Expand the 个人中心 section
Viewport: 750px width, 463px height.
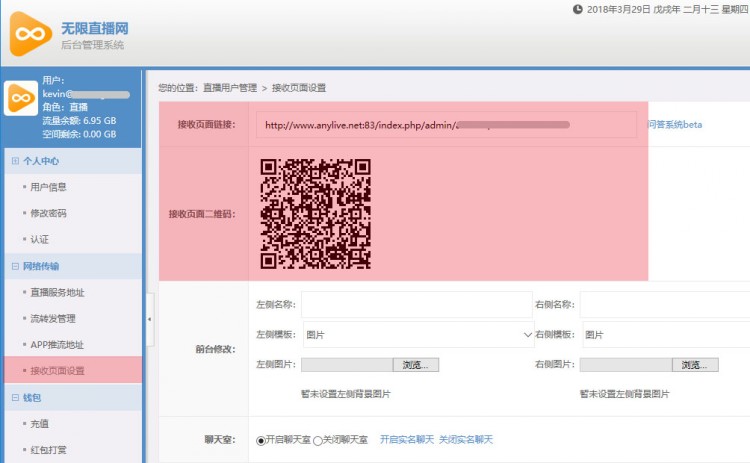15,161
